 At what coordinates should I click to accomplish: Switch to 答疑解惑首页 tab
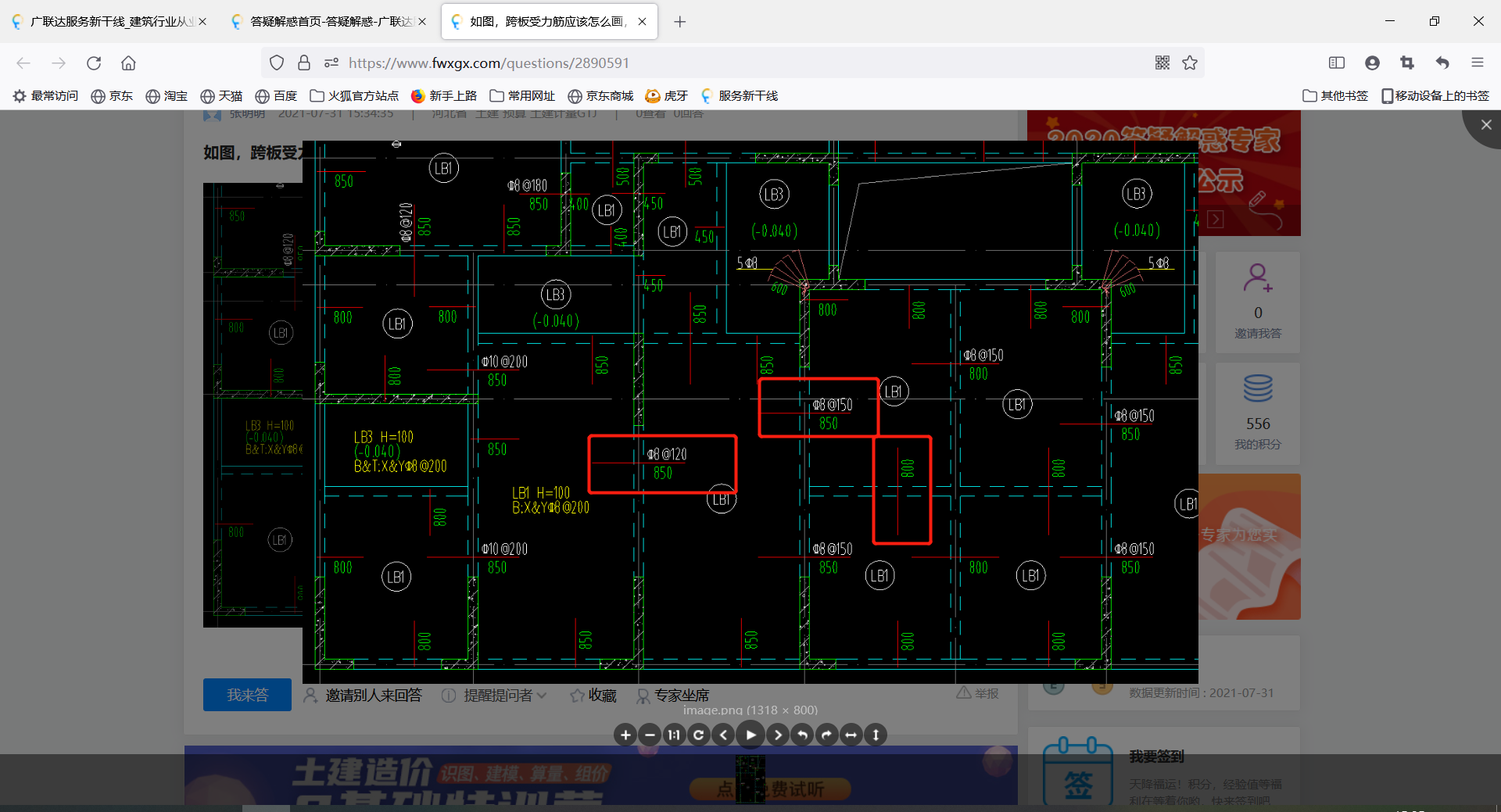(329, 22)
